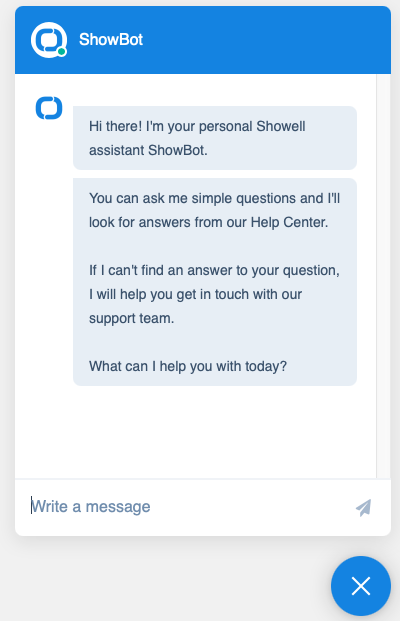Viewport: 400px width, 621px height.
Task: Send the message with paper plane icon
Action: pyautogui.click(x=364, y=507)
